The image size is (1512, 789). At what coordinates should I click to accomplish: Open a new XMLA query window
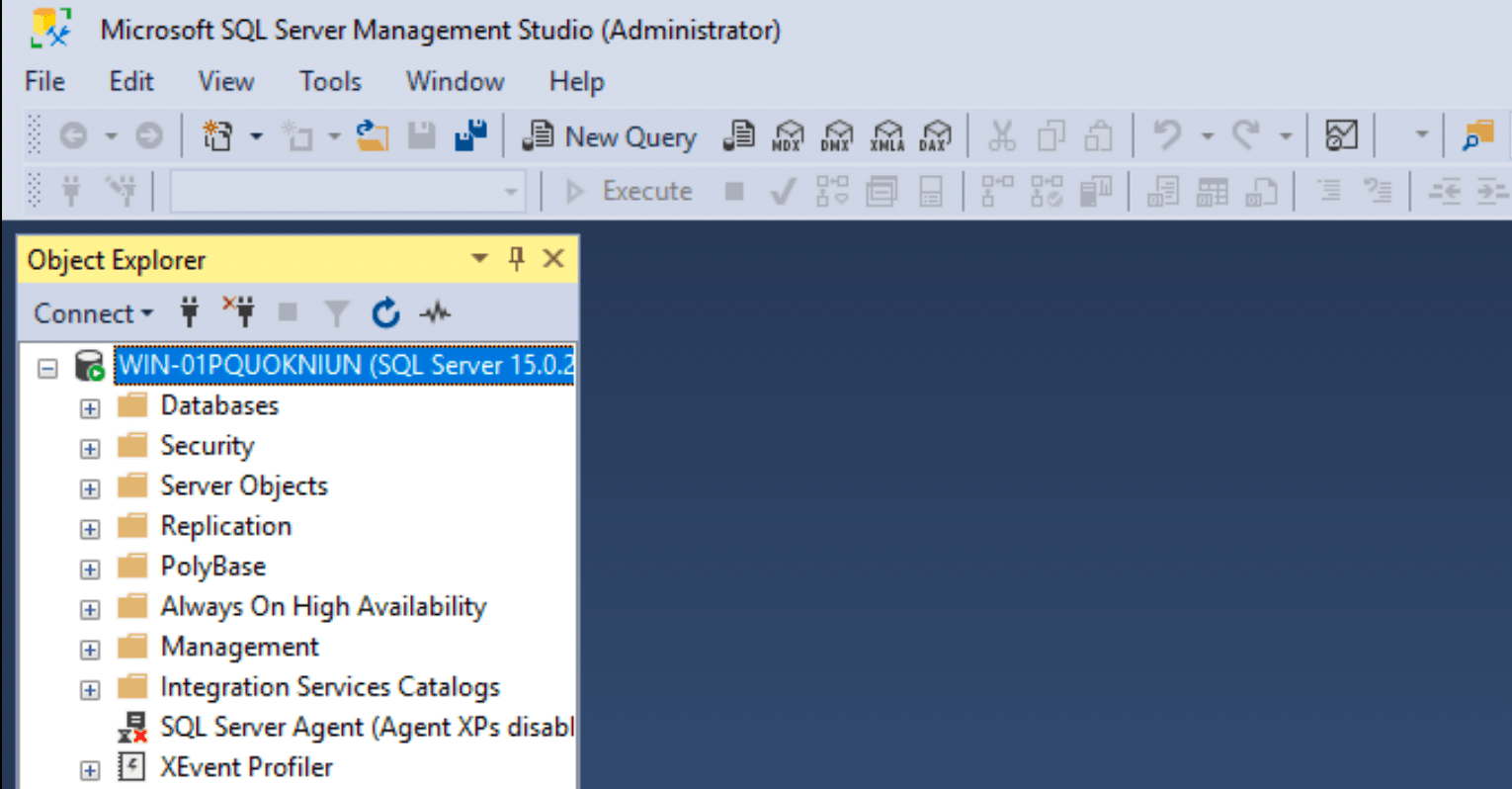click(x=887, y=135)
